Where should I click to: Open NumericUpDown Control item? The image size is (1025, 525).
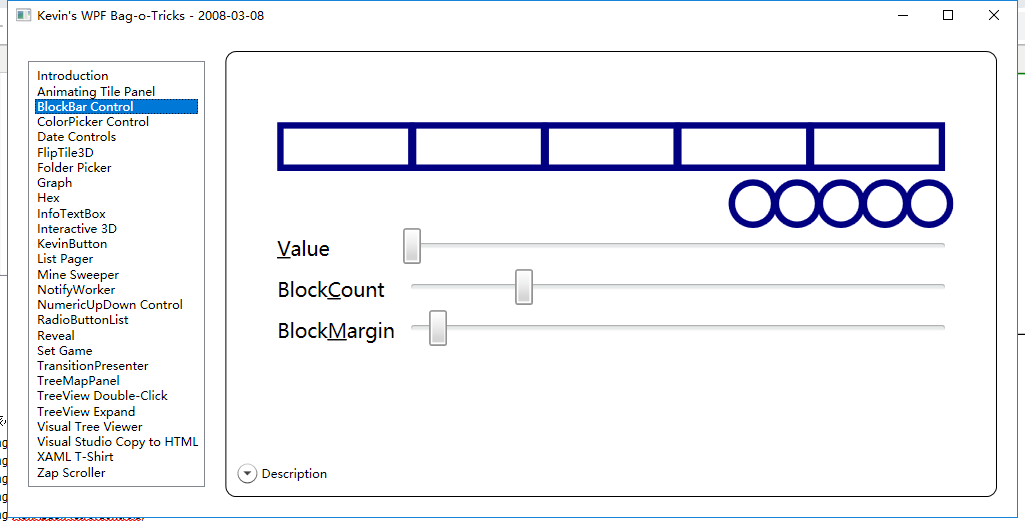tap(110, 305)
